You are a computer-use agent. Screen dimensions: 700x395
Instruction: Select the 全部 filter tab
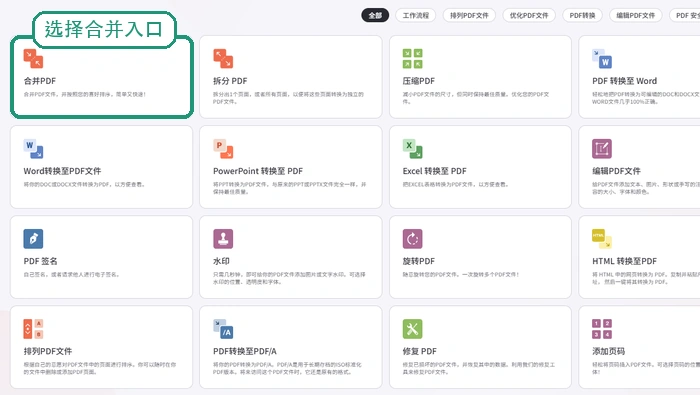point(375,15)
